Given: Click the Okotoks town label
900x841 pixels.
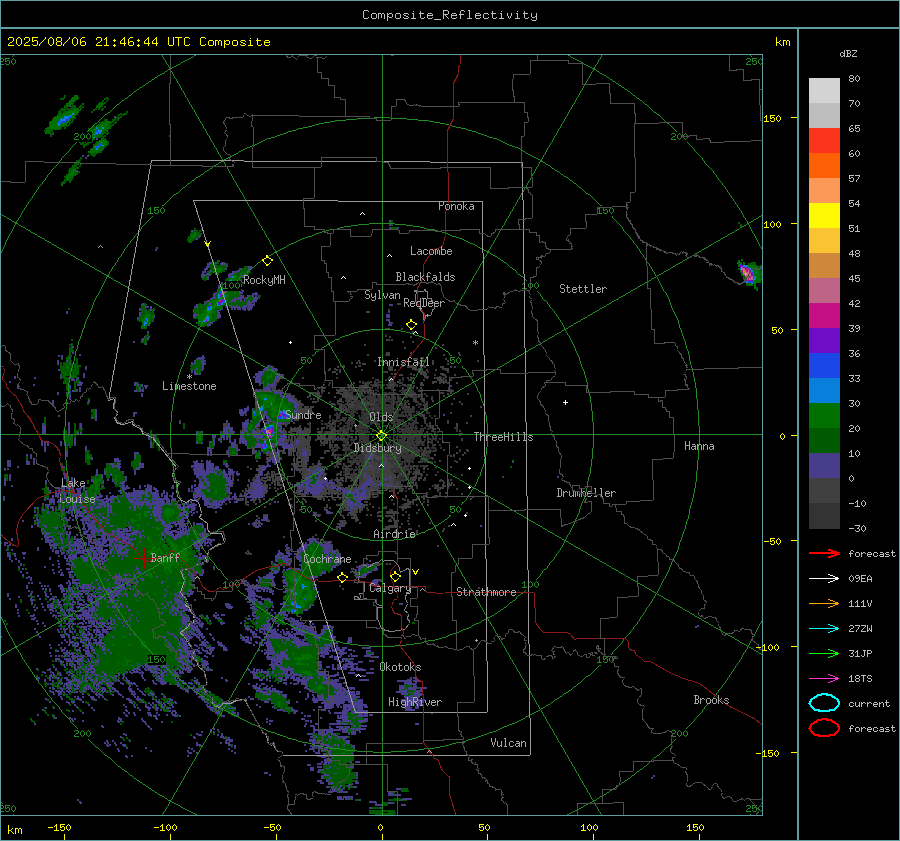Looking at the screenshot, I should click(x=400, y=667).
